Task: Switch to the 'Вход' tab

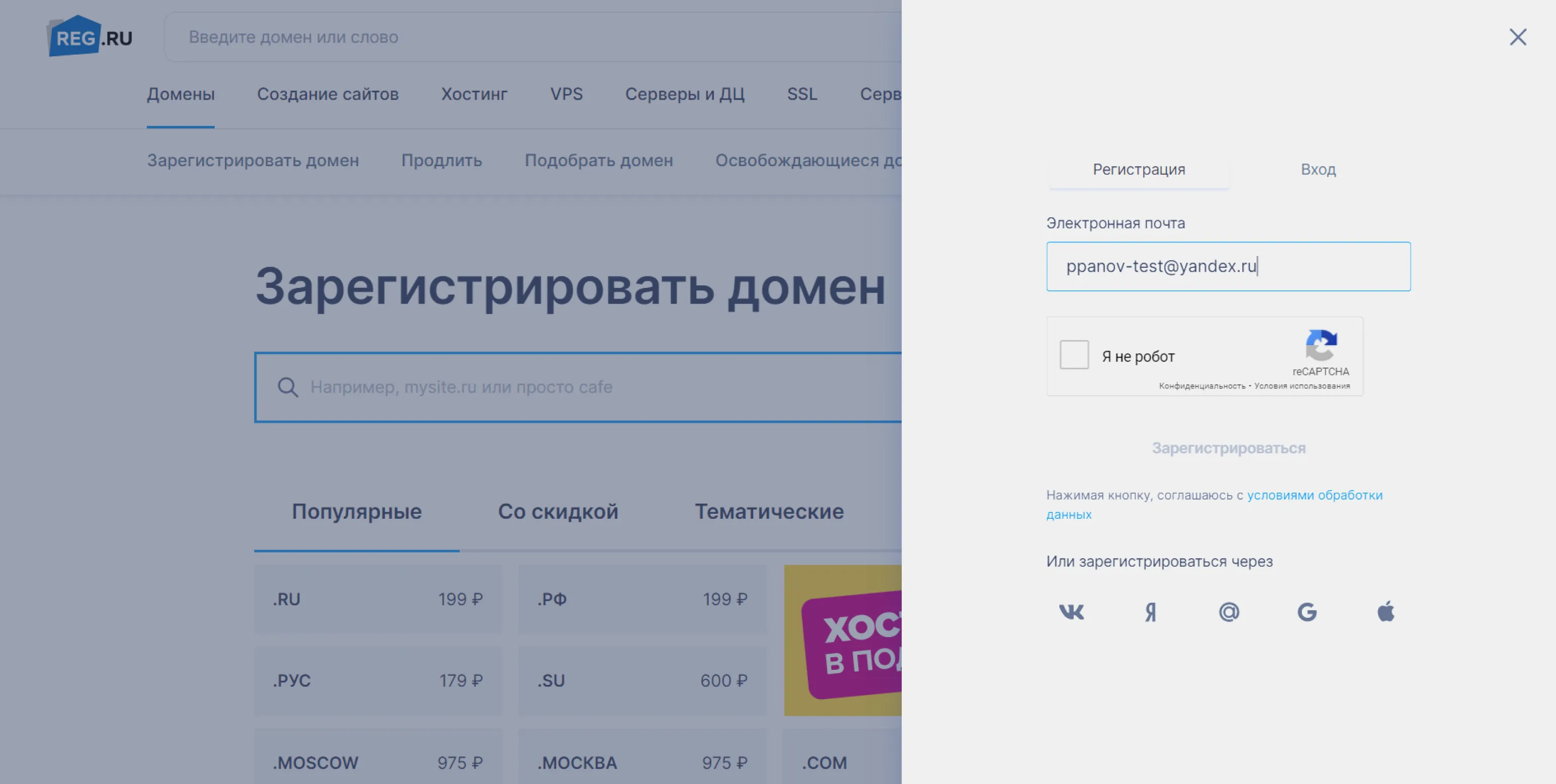Action: pos(1318,170)
